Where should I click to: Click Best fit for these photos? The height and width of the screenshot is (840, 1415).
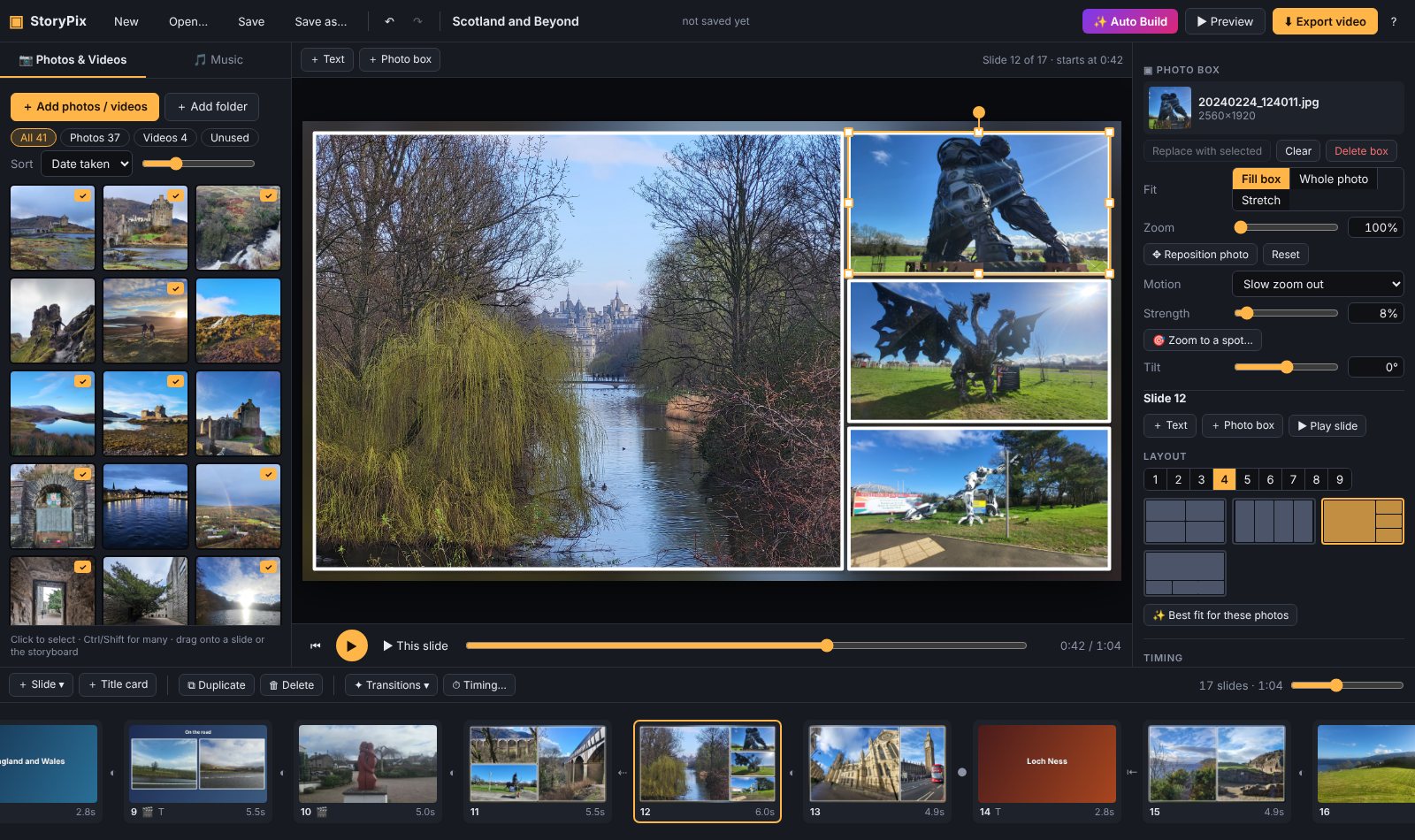click(x=1220, y=615)
